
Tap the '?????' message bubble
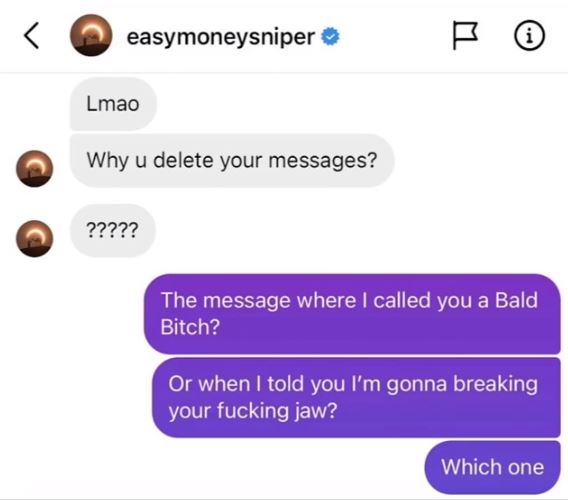click(113, 230)
